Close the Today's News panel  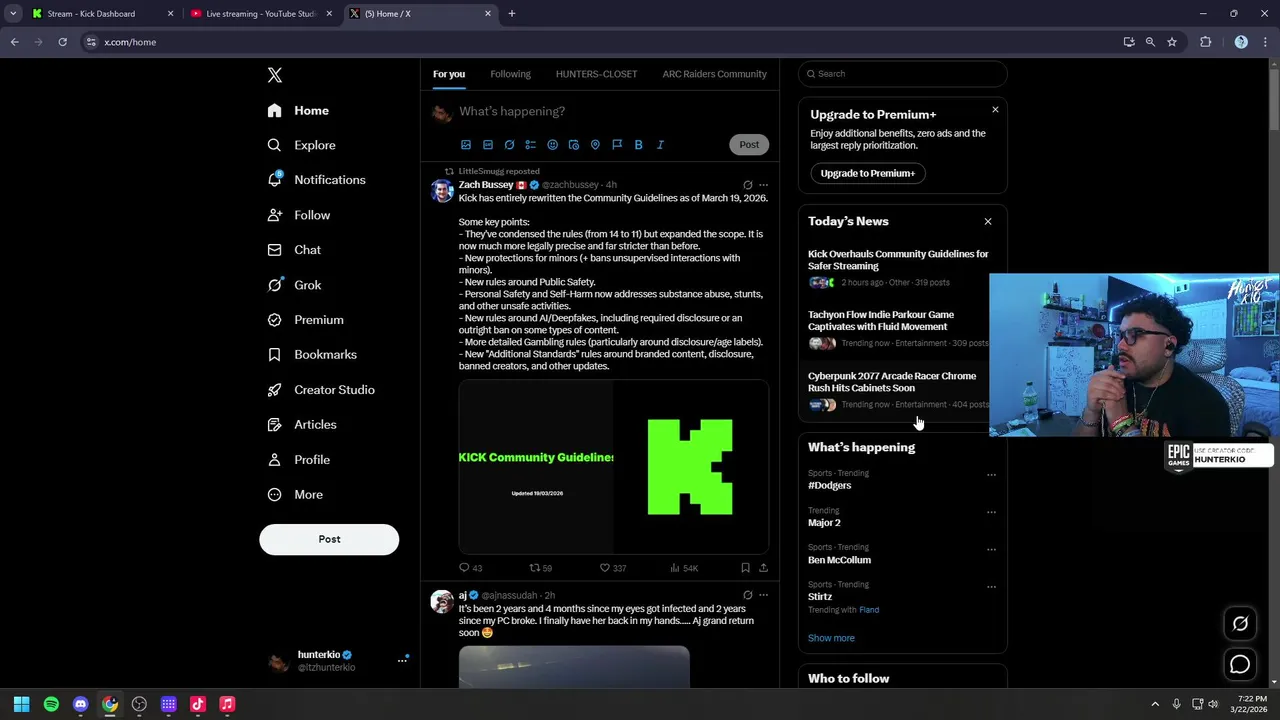[x=988, y=222]
